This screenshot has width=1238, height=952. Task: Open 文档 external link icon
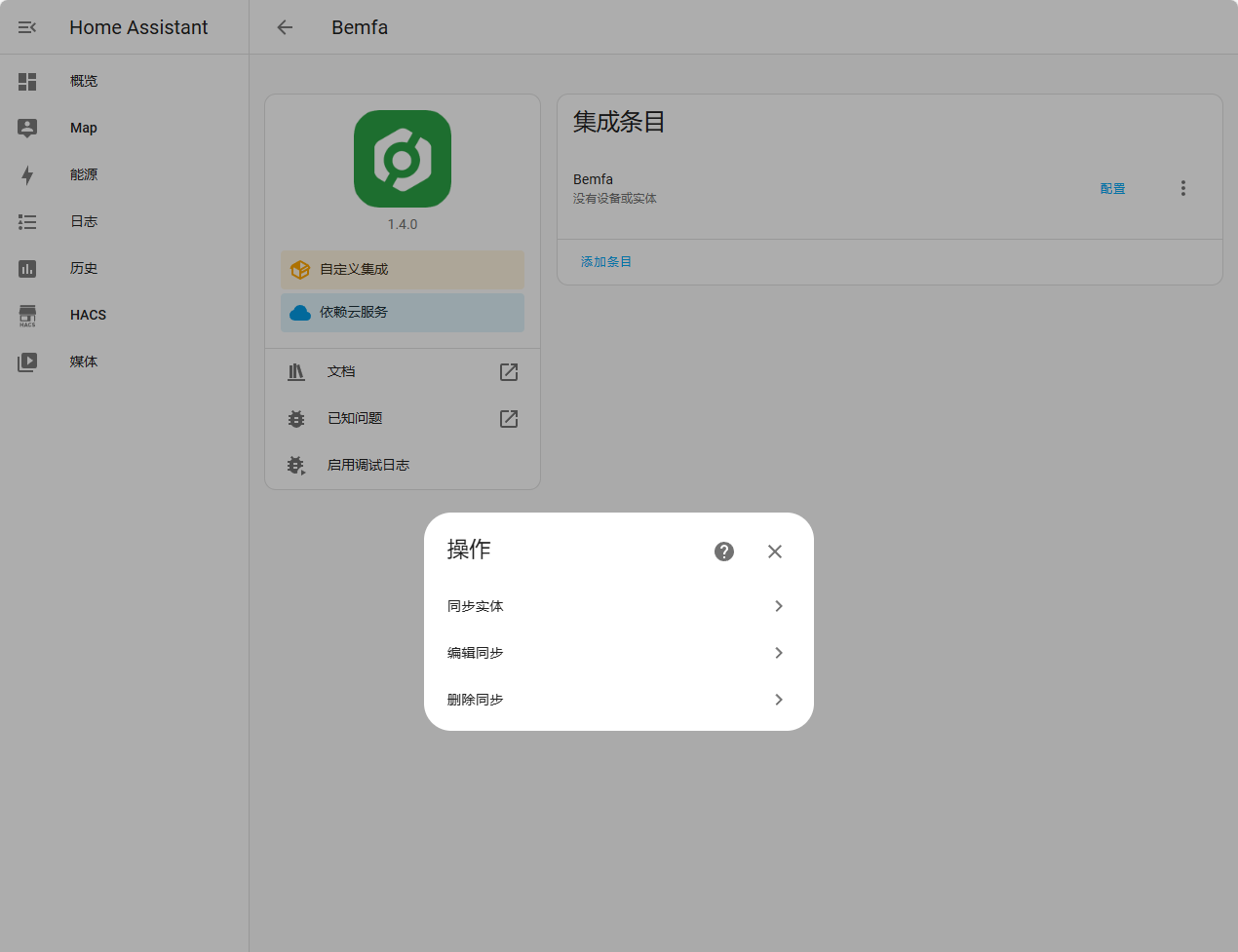click(509, 372)
